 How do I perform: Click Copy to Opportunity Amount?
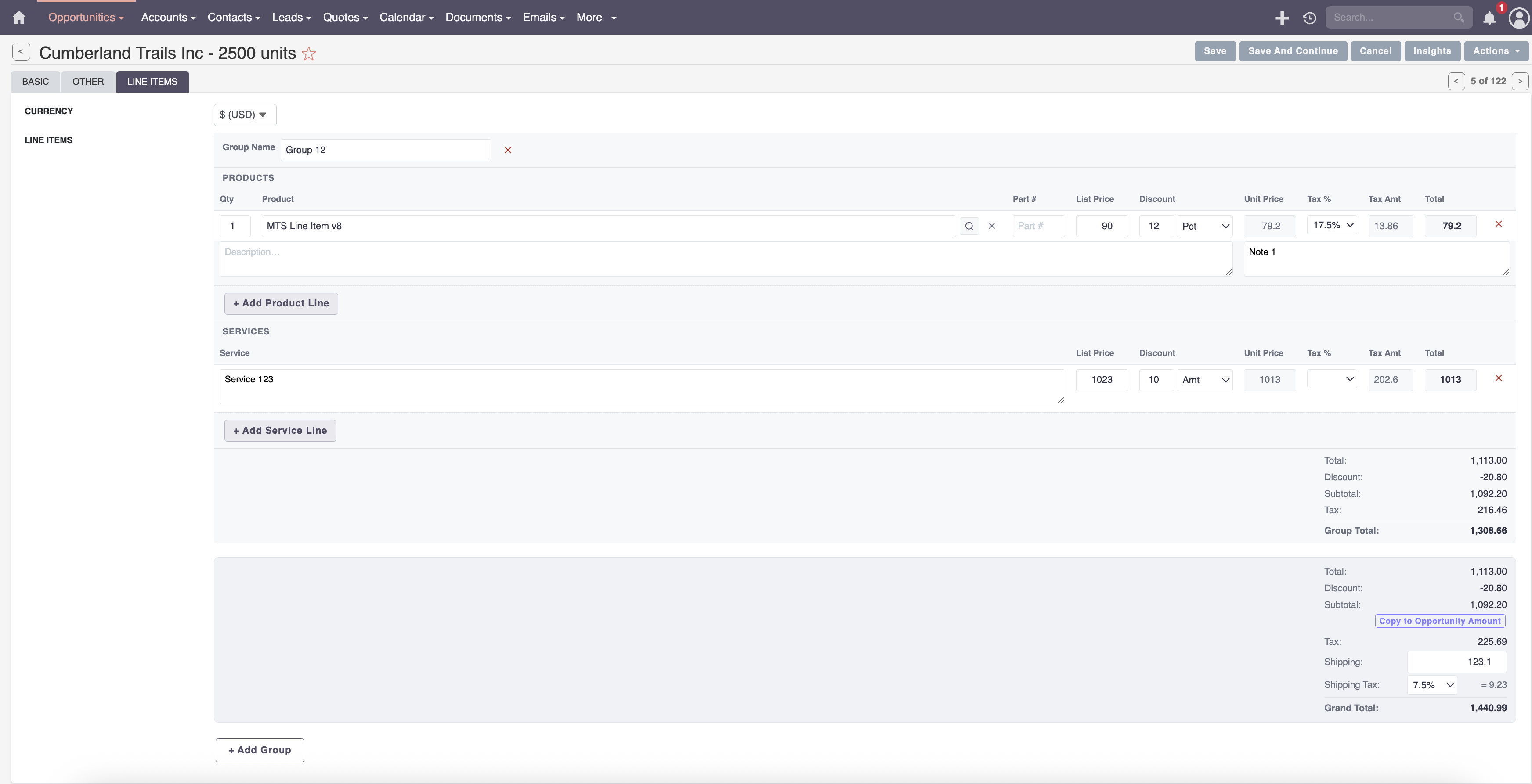point(1440,621)
